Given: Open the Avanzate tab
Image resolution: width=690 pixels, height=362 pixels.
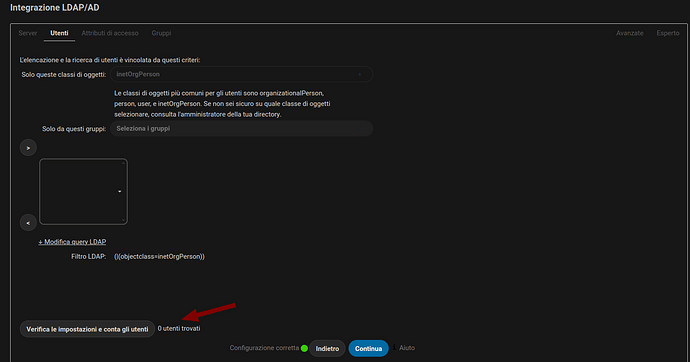Looking at the screenshot, I should click(x=630, y=33).
